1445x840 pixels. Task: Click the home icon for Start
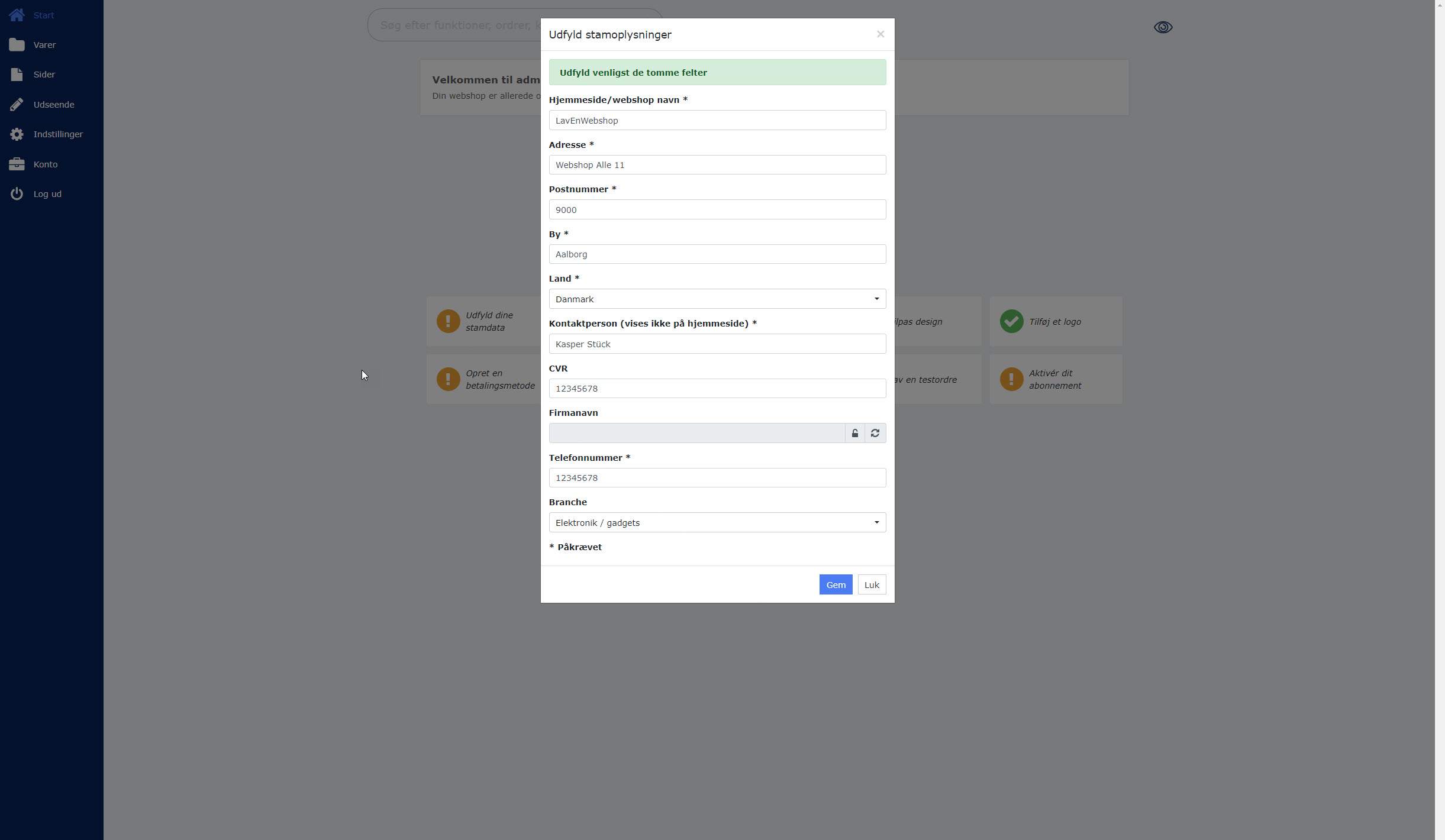17,15
